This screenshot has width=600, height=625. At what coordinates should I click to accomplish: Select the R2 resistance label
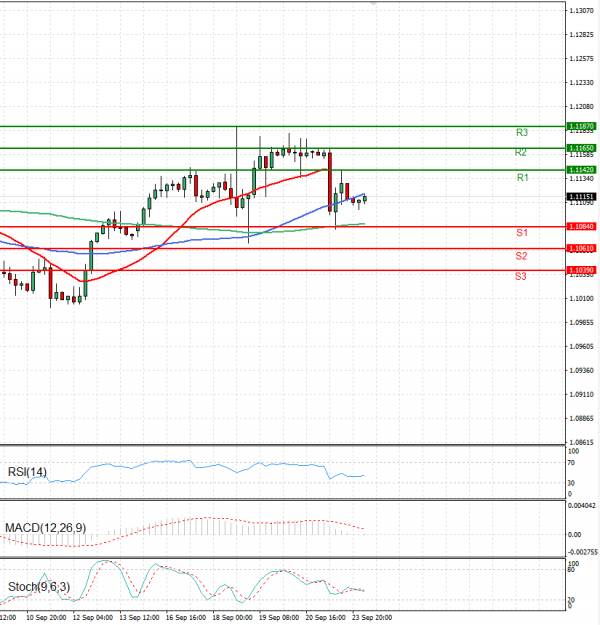click(522, 153)
